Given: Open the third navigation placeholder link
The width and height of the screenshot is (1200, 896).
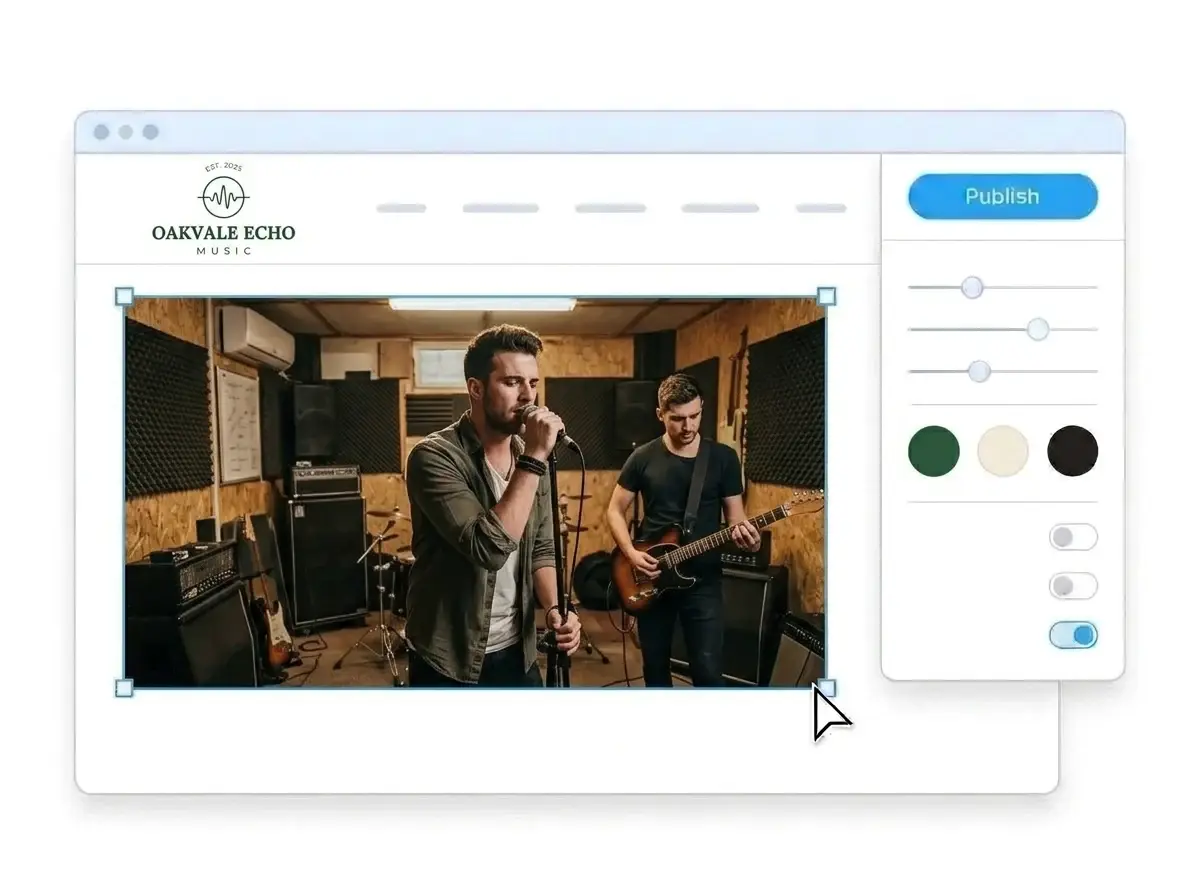Looking at the screenshot, I should pyautogui.click(x=610, y=208).
